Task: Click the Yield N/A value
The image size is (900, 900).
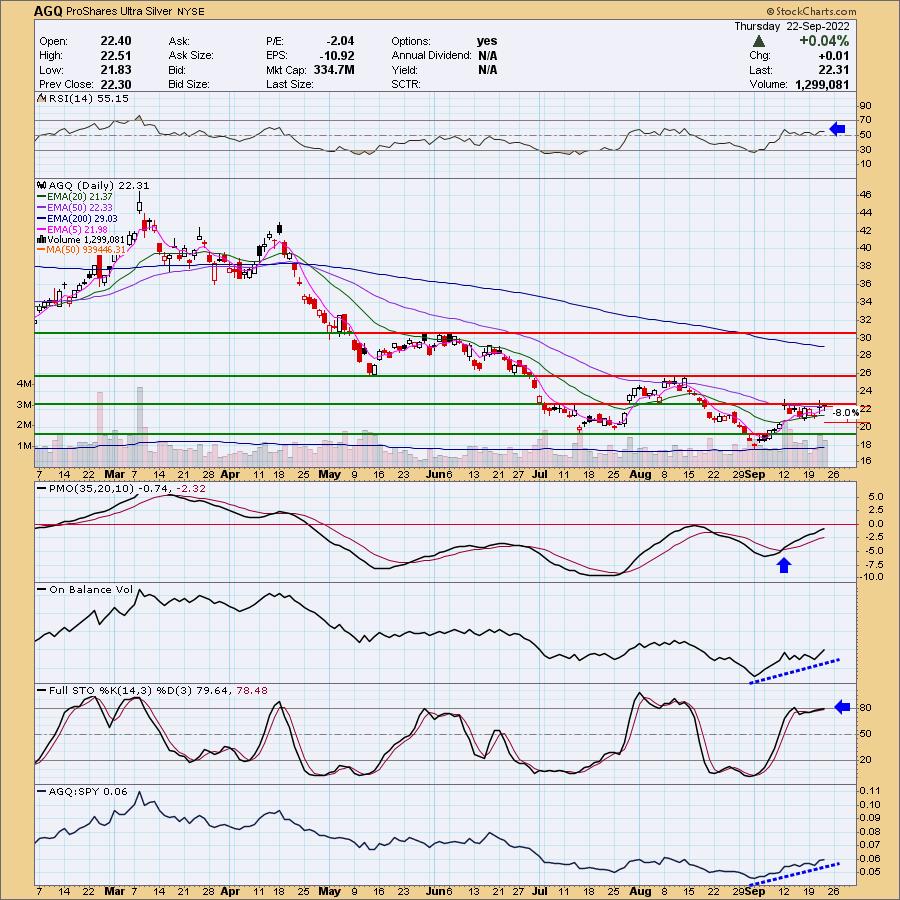Action: 487,70
